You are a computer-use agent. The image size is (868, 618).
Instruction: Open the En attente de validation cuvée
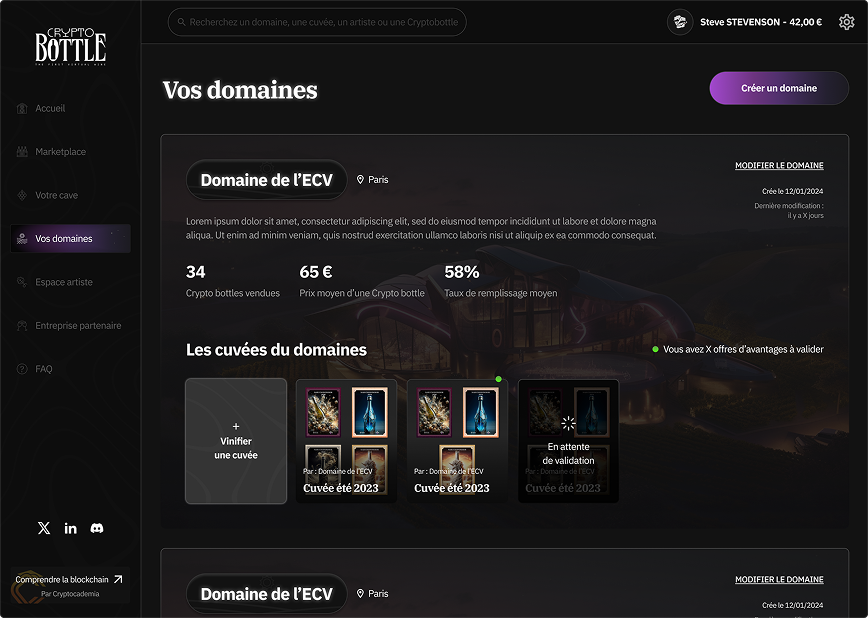(568, 440)
